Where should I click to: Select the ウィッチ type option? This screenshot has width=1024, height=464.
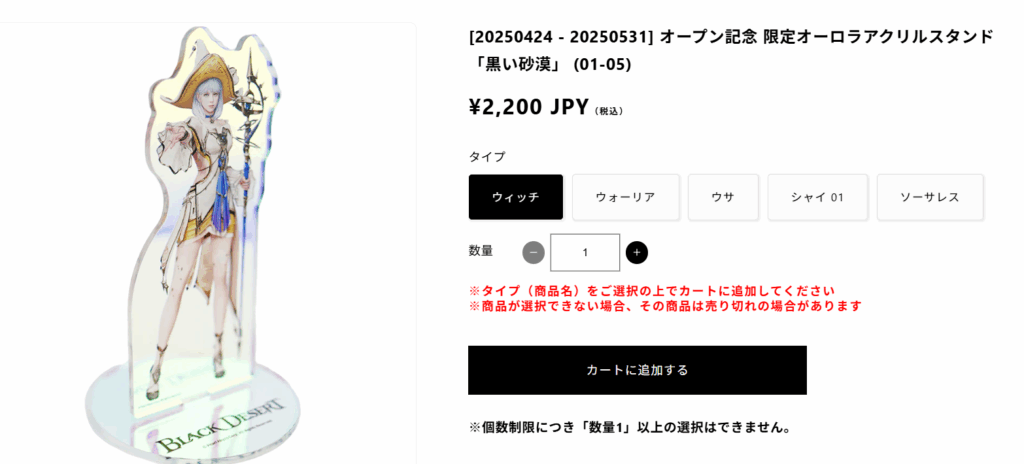coord(516,197)
